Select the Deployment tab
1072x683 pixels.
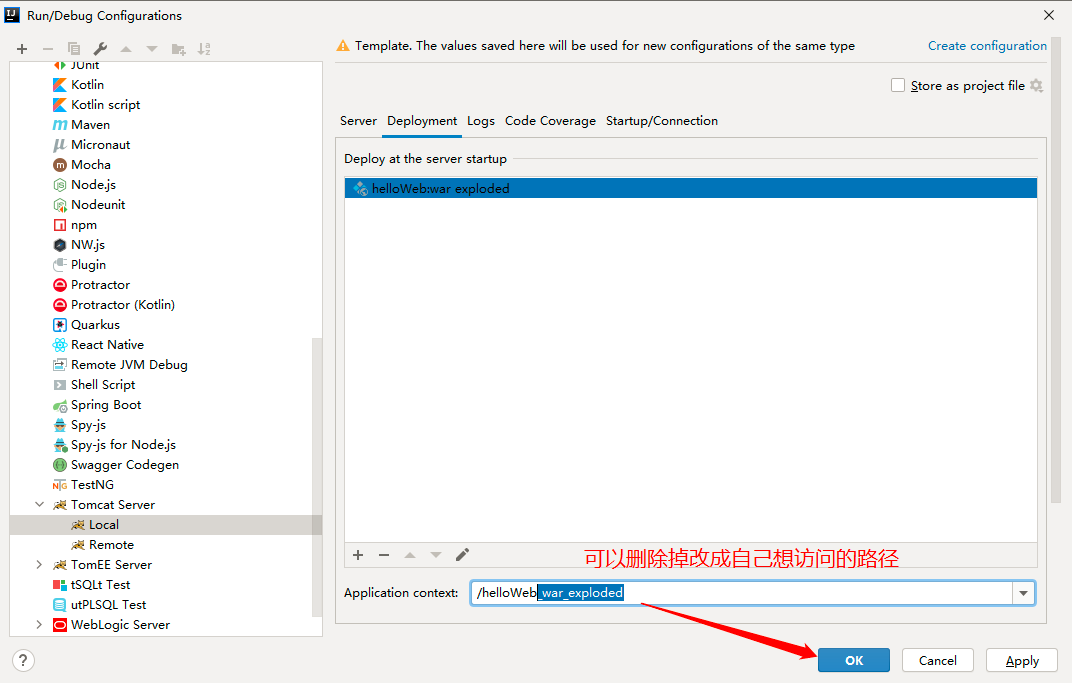point(422,121)
